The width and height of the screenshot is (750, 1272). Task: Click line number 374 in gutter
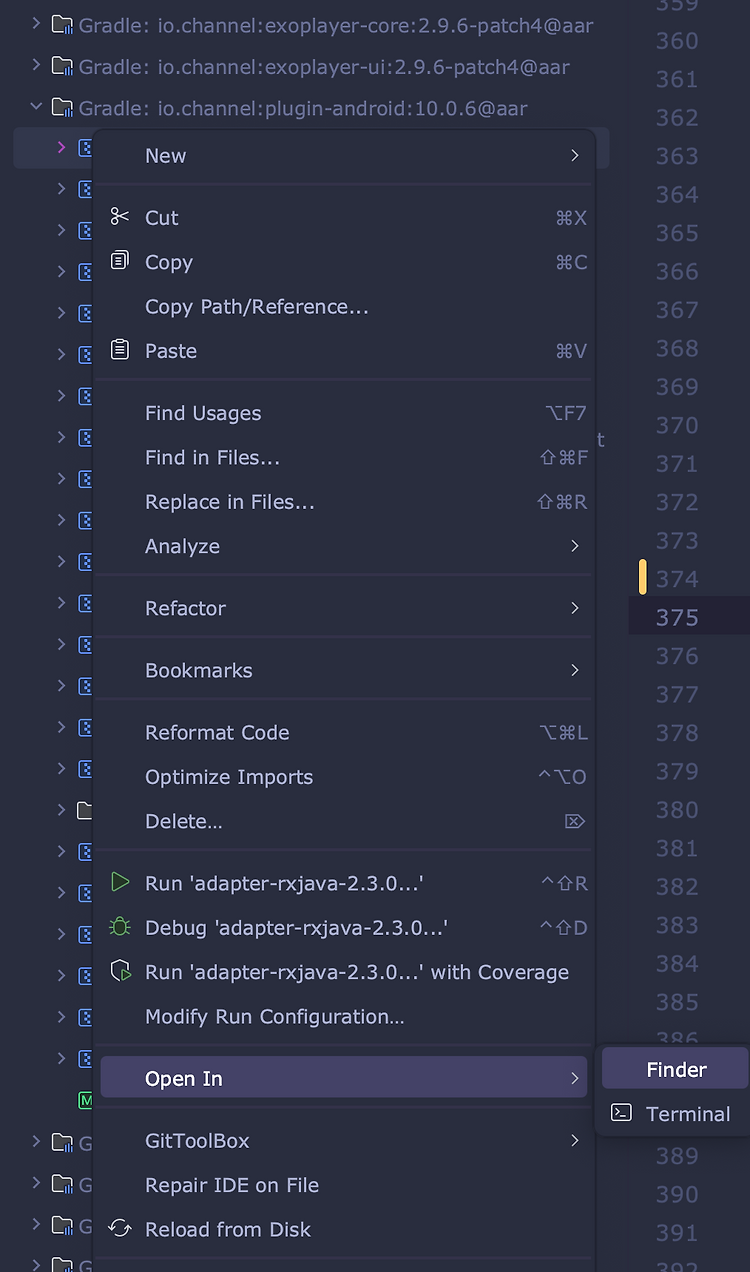point(677,579)
